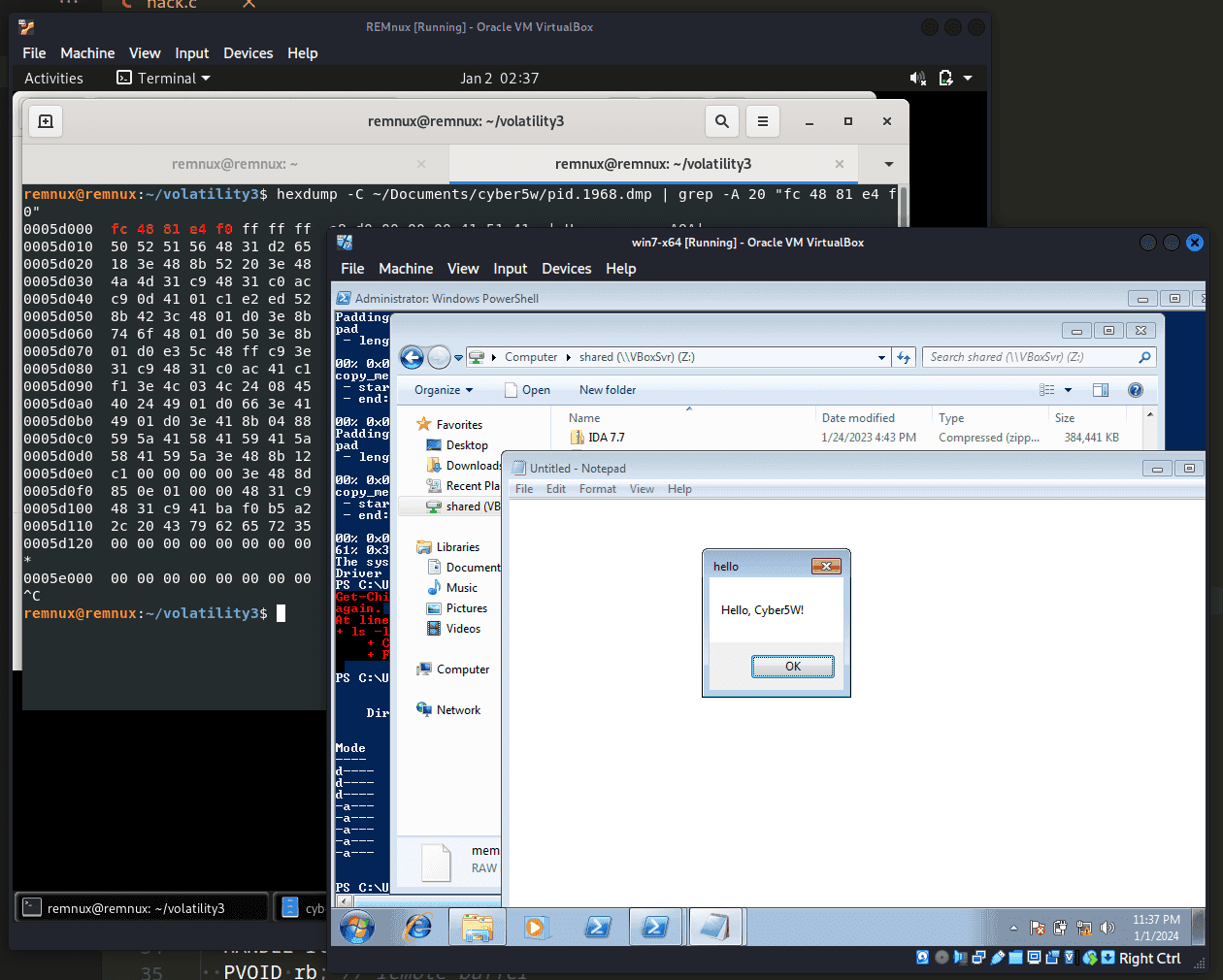This screenshot has height=980, width=1223.
Task: Show hidden tray icons arrow
Action: pyautogui.click(x=1013, y=929)
